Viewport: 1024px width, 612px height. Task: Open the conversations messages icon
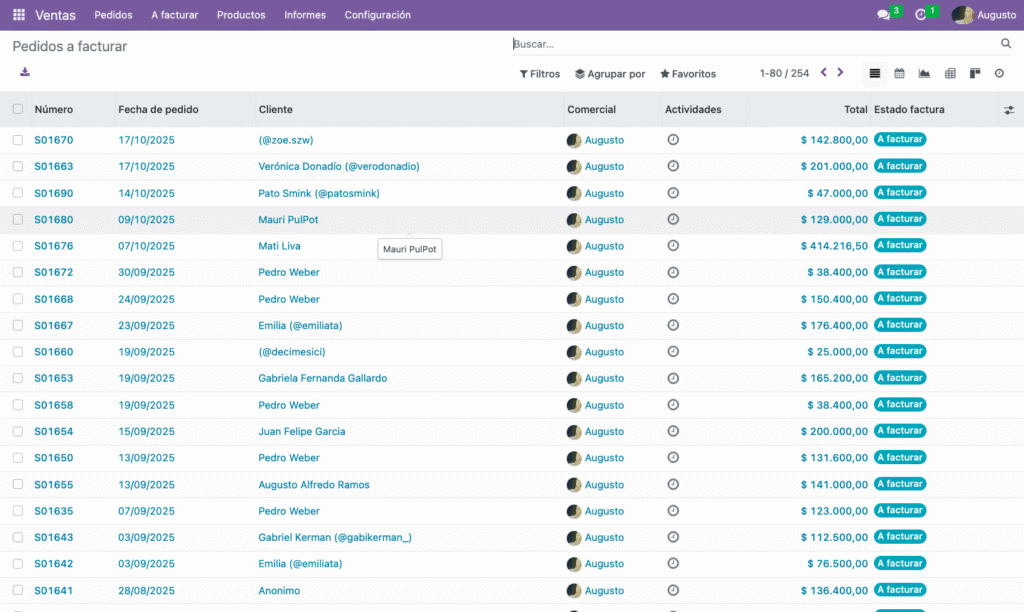pyautogui.click(x=883, y=15)
